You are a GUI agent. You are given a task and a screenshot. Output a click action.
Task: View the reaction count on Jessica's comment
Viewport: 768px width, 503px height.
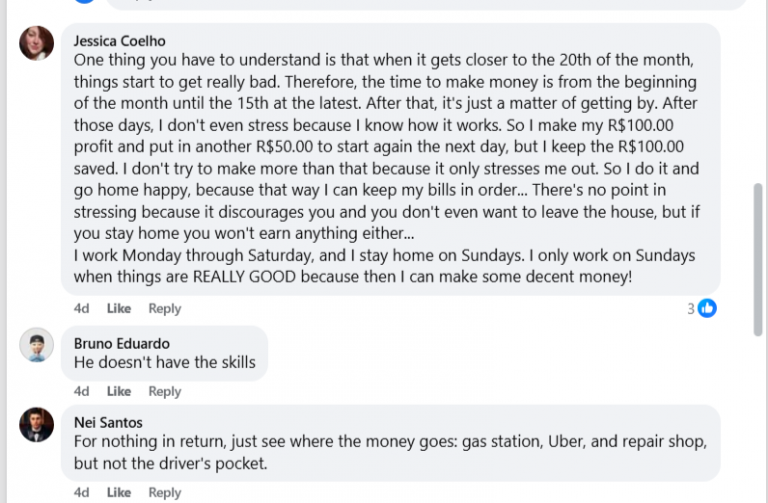point(690,309)
